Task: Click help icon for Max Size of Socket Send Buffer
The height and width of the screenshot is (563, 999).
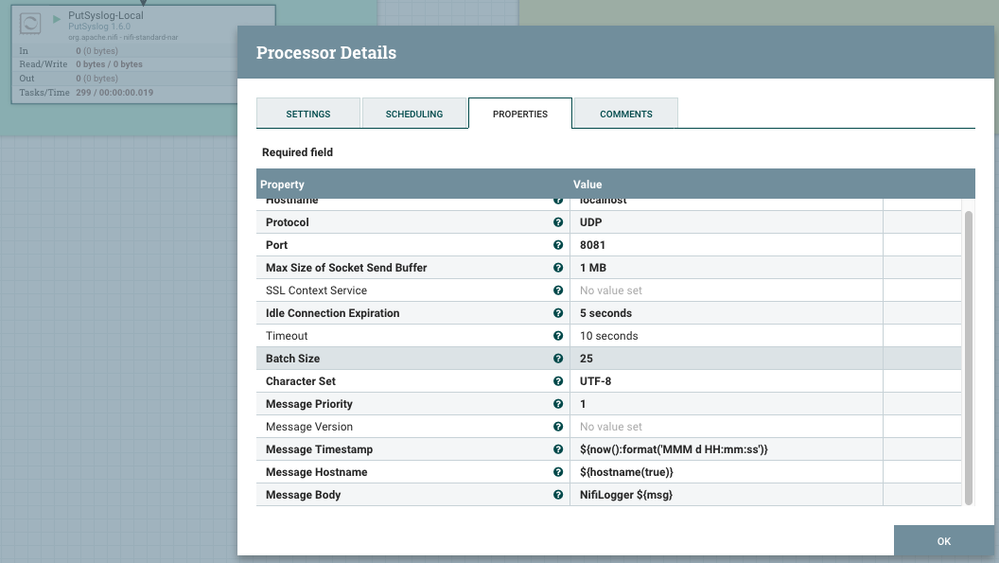Action: click(558, 268)
